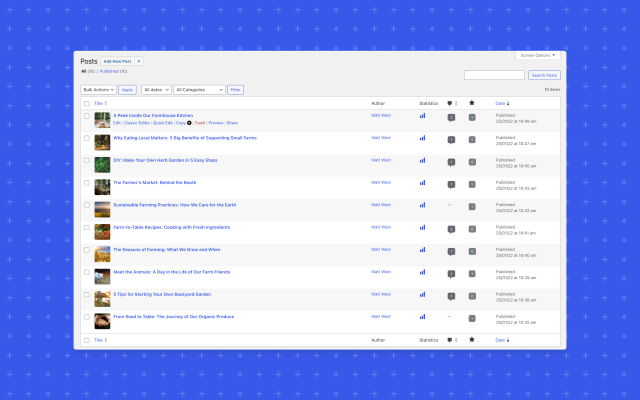Sort by the comments column icon
This screenshot has height=400, width=640.
coord(450,103)
